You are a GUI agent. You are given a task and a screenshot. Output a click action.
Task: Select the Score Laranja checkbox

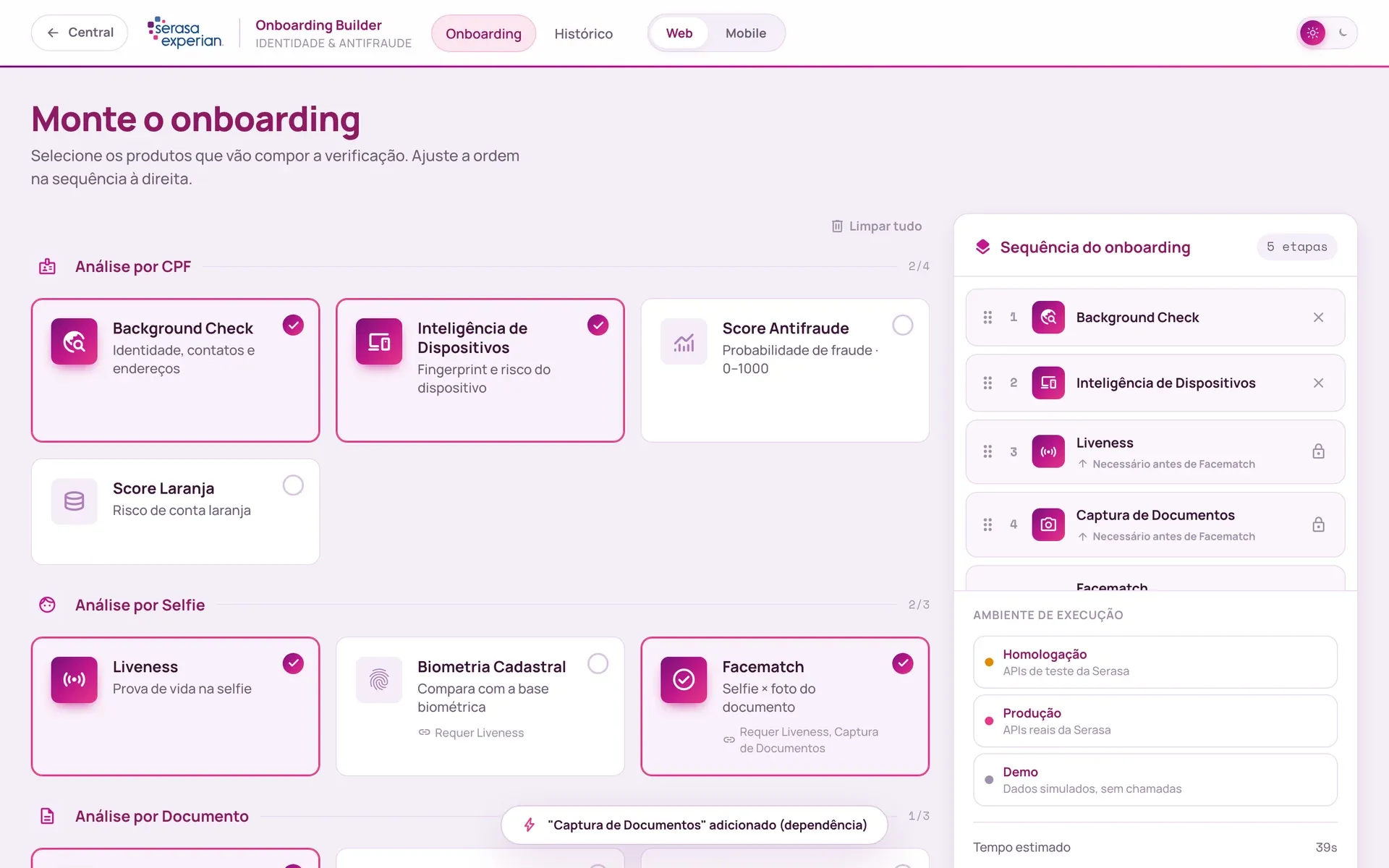(x=293, y=485)
